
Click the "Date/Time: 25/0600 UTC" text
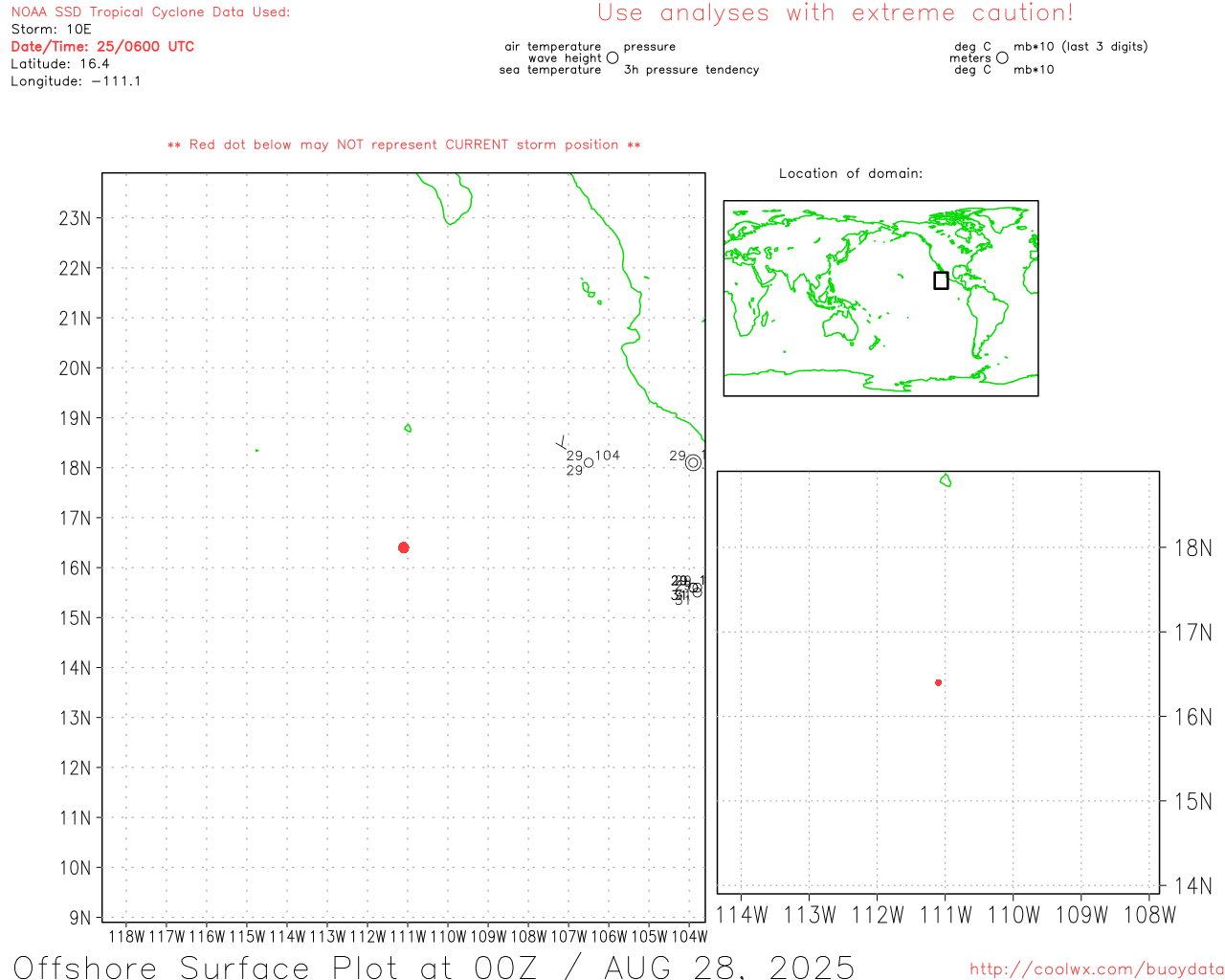[x=102, y=47]
